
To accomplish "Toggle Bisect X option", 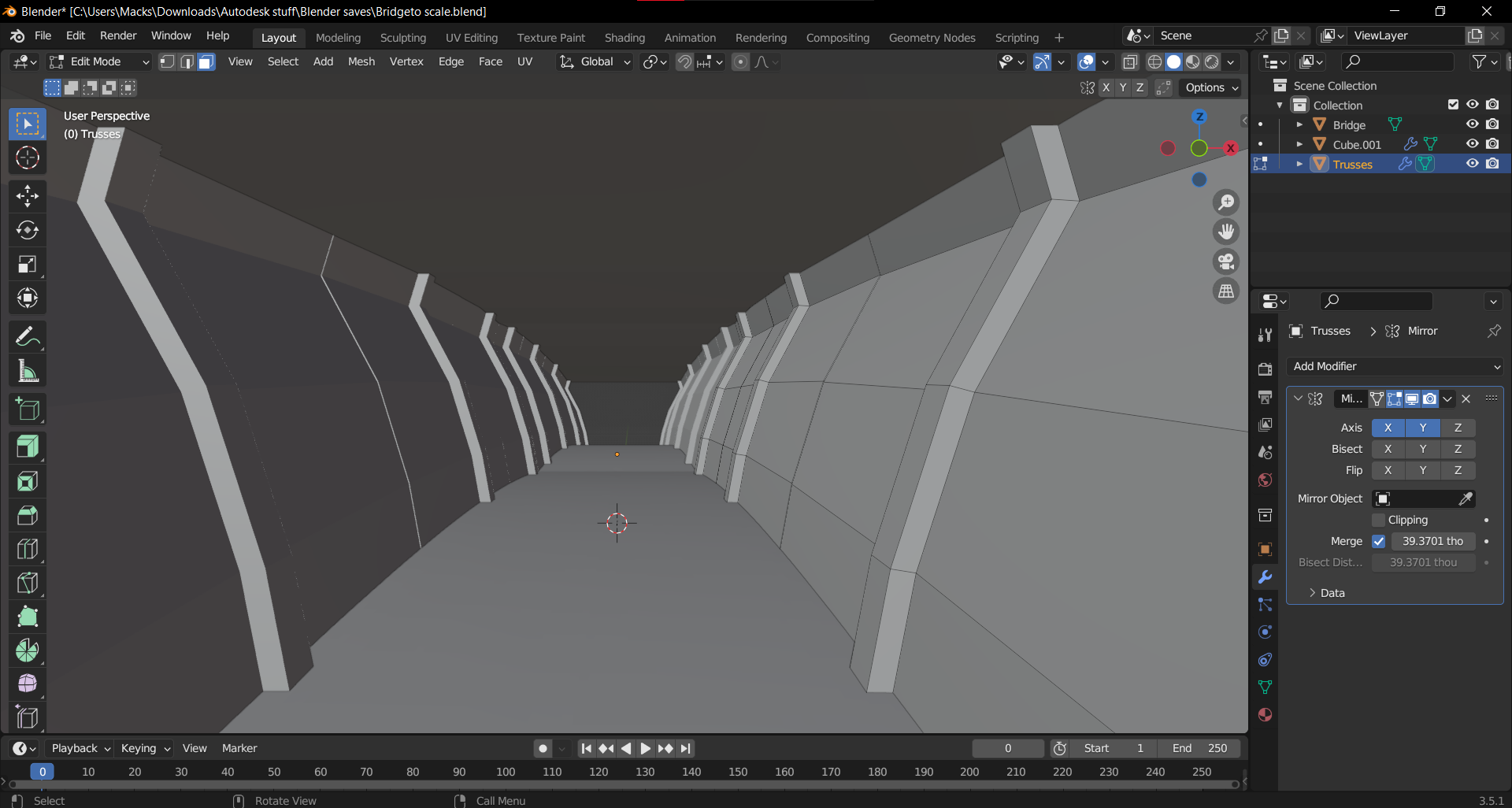I will pyautogui.click(x=1388, y=449).
